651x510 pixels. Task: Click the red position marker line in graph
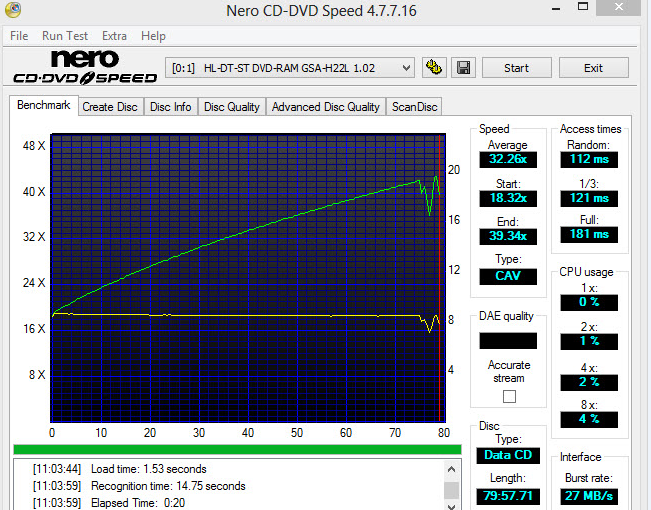tap(440, 277)
